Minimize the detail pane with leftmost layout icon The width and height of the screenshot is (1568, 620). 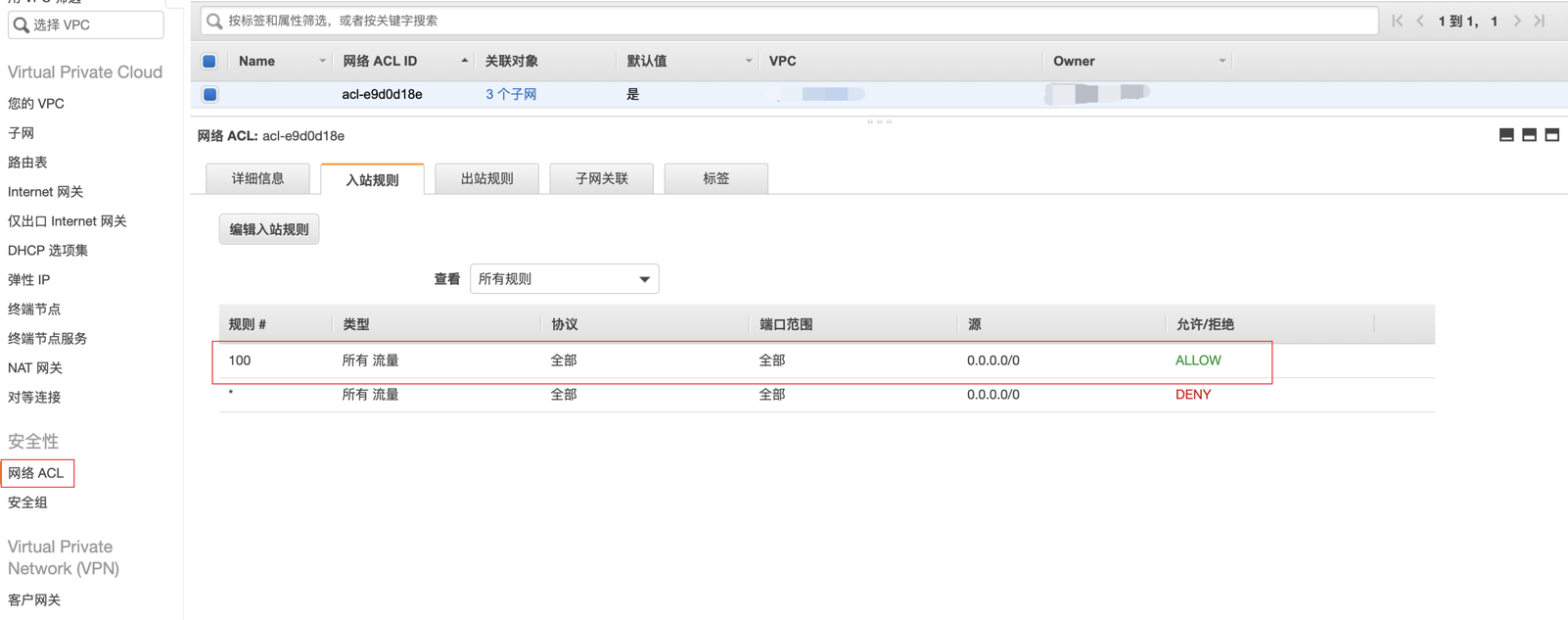coord(1506,135)
